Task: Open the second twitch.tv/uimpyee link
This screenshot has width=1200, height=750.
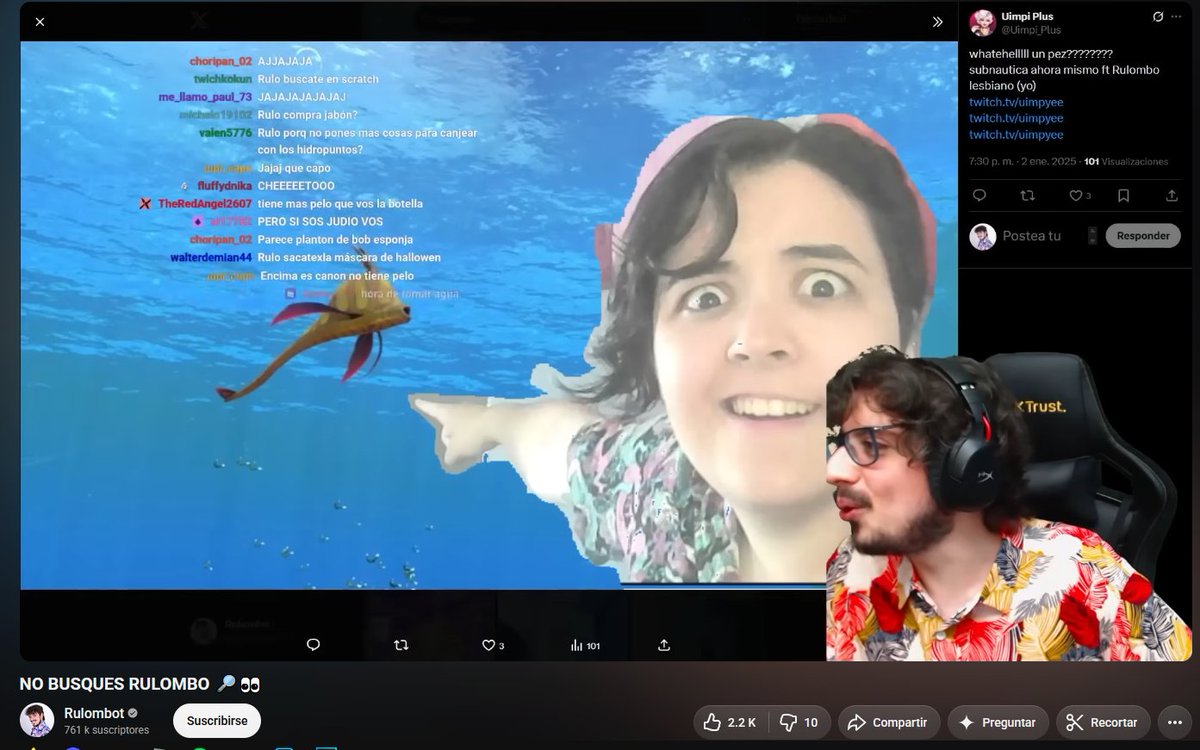Action: tap(1016, 118)
